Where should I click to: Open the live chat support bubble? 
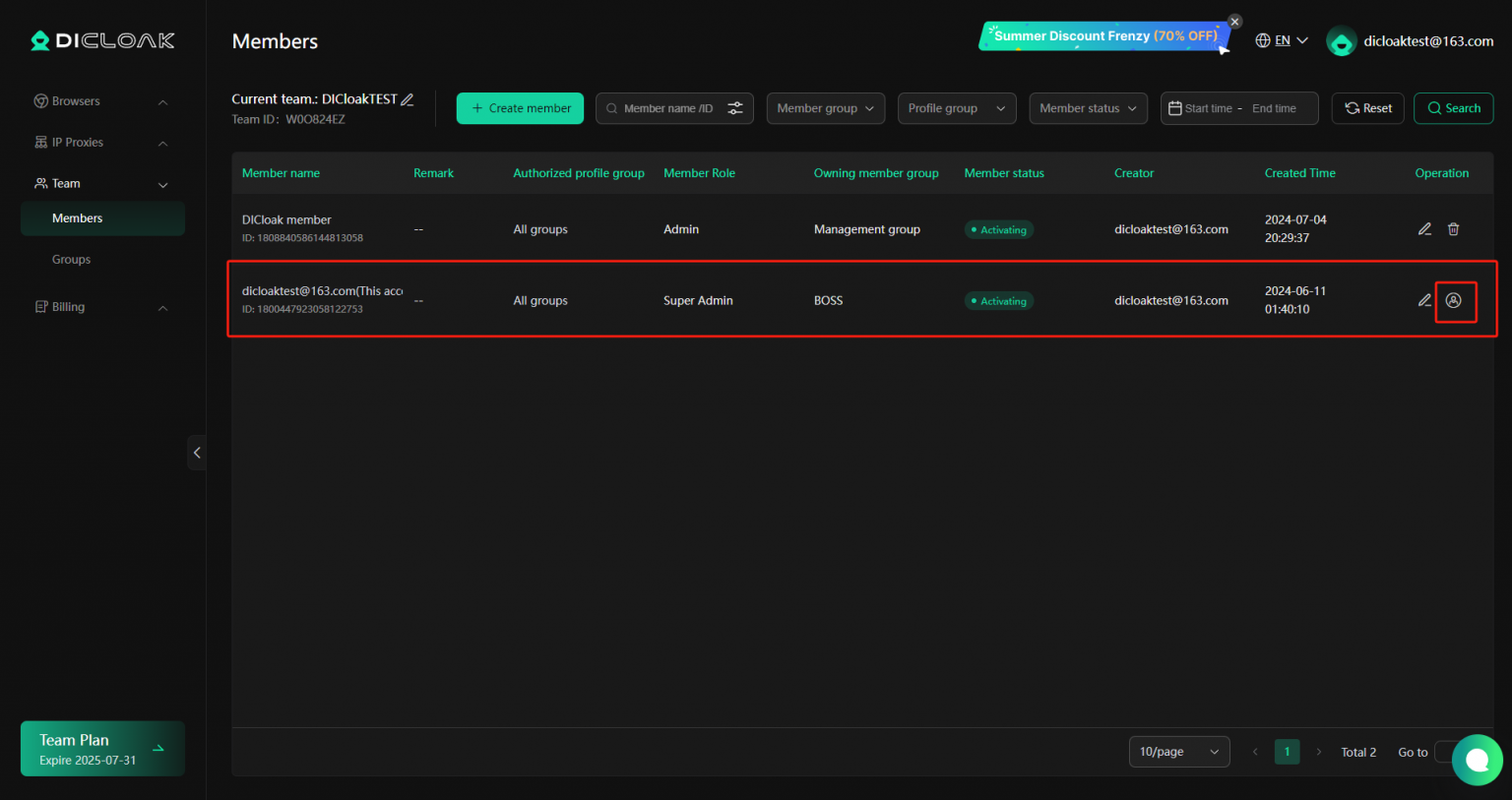1477,760
